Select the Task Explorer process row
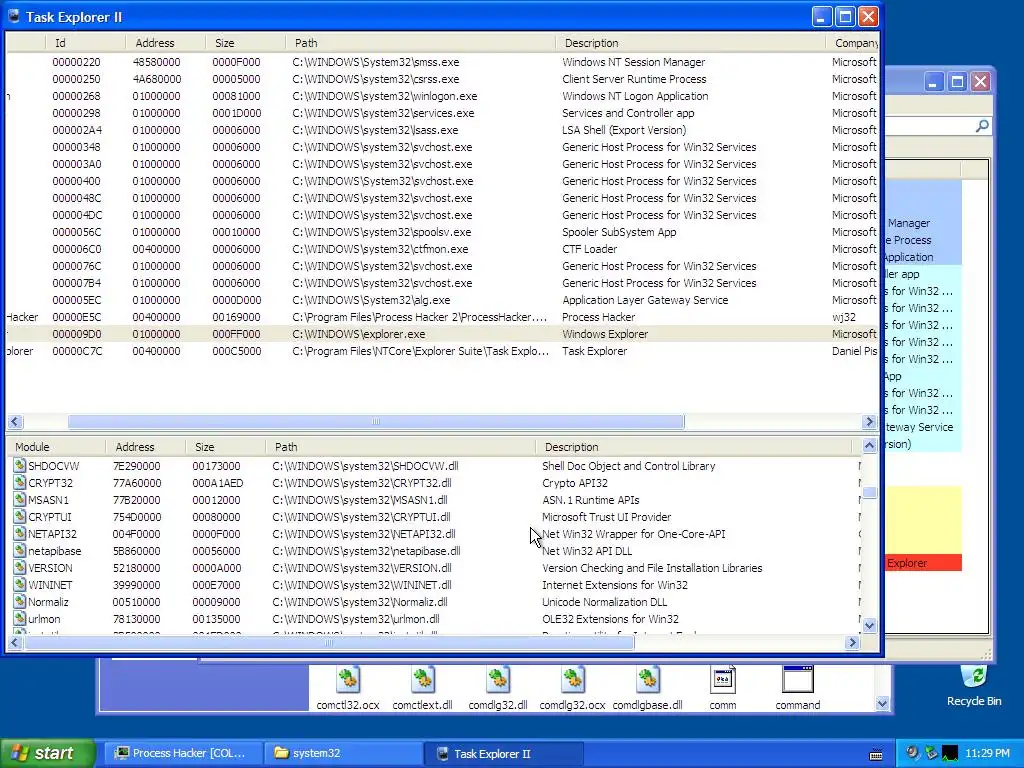This screenshot has height=768, width=1024. point(442,351)
